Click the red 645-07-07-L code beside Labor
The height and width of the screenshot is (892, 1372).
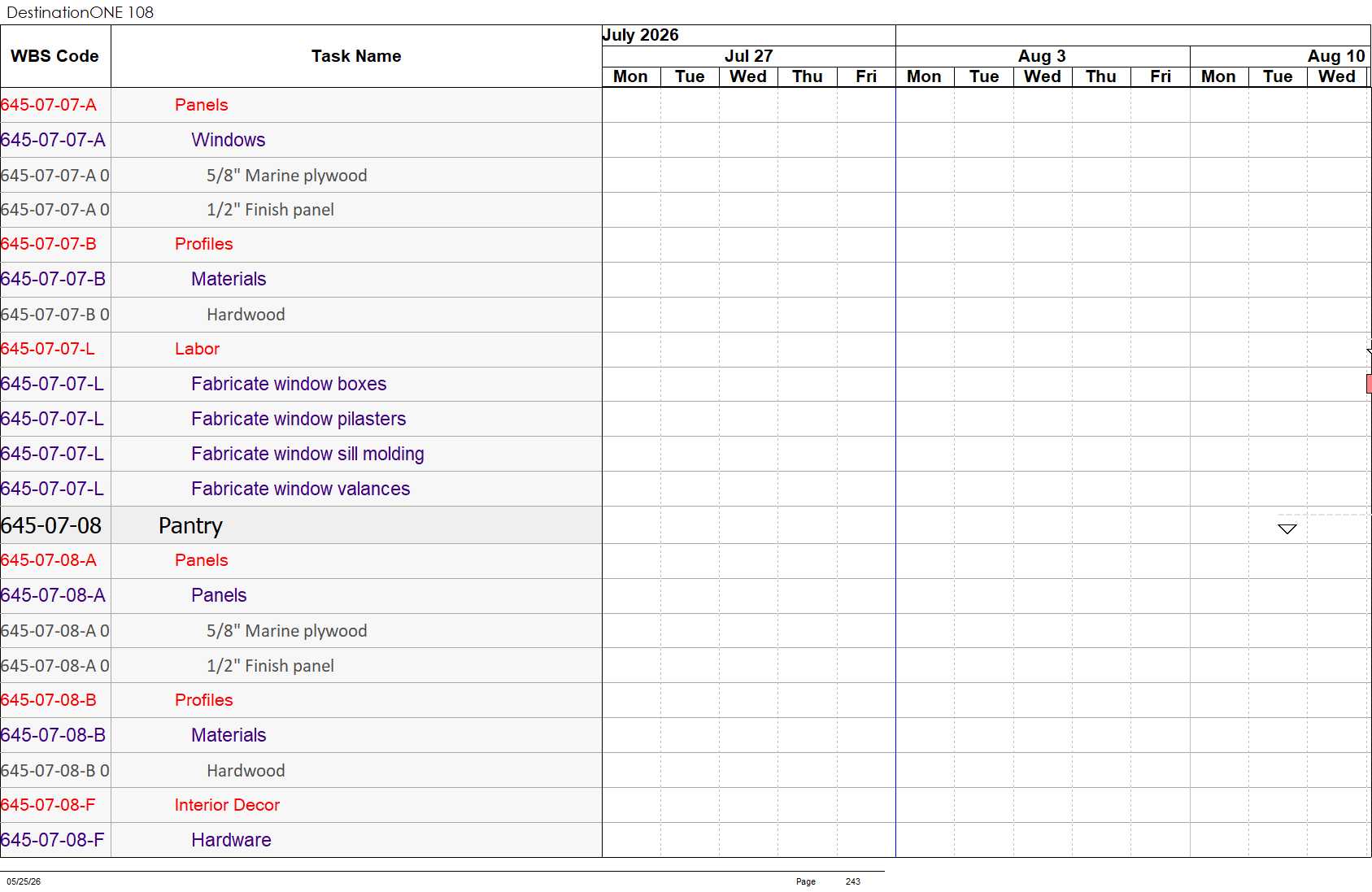(x=48, y=349)
